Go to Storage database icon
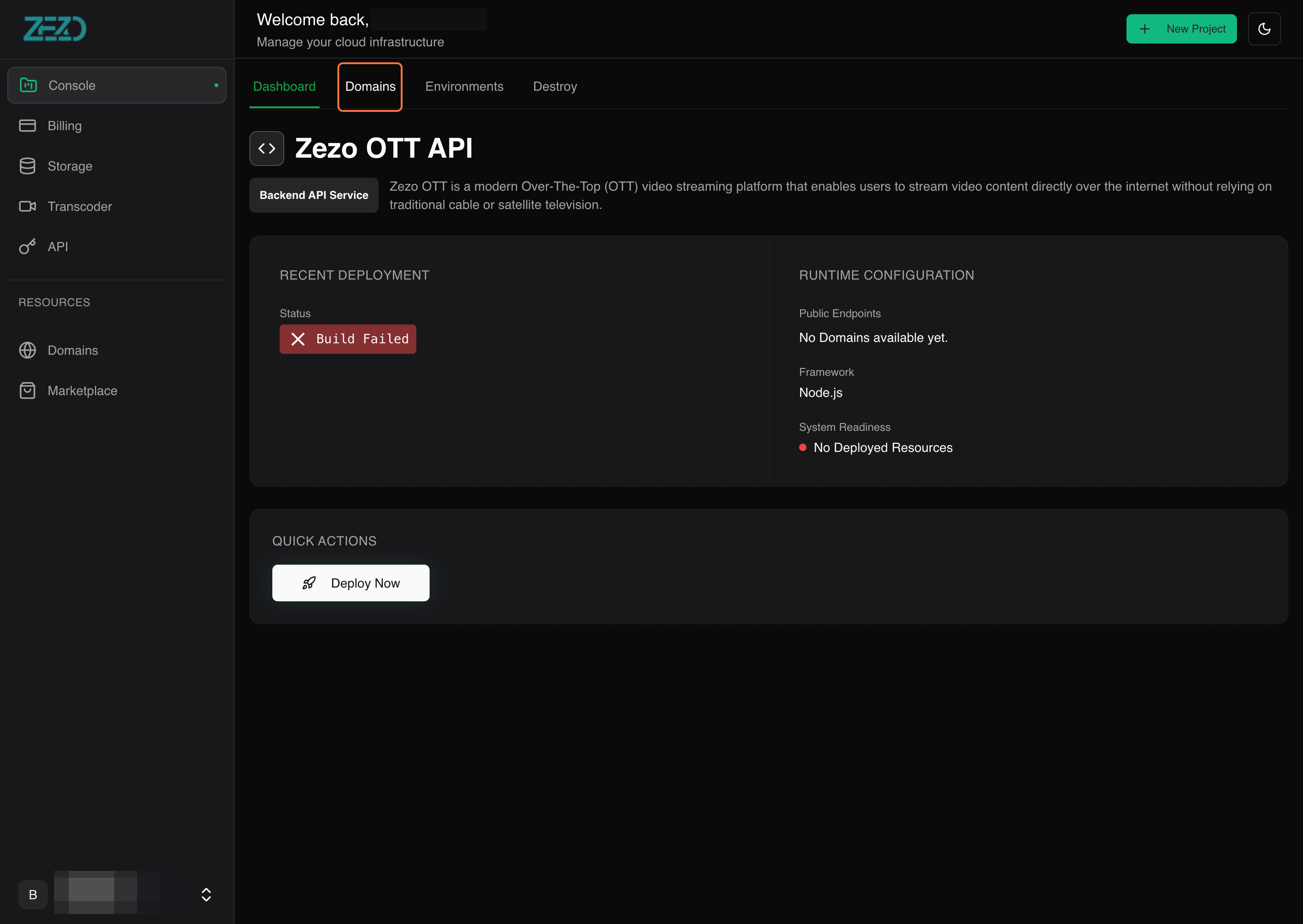 (28, 166)
